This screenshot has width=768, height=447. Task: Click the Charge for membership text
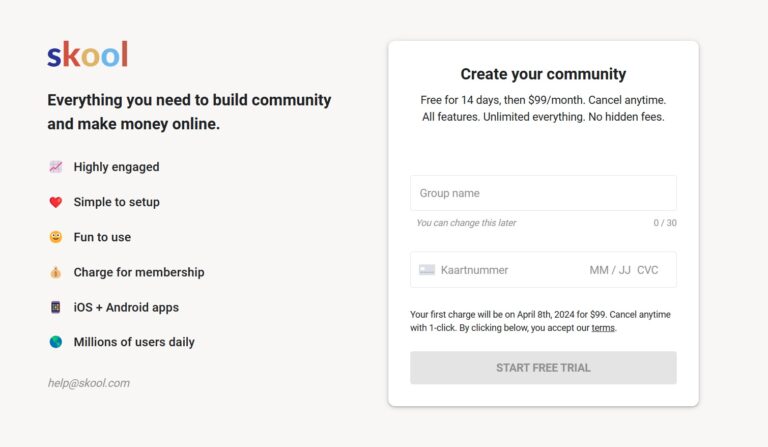(x=139, y=272)
